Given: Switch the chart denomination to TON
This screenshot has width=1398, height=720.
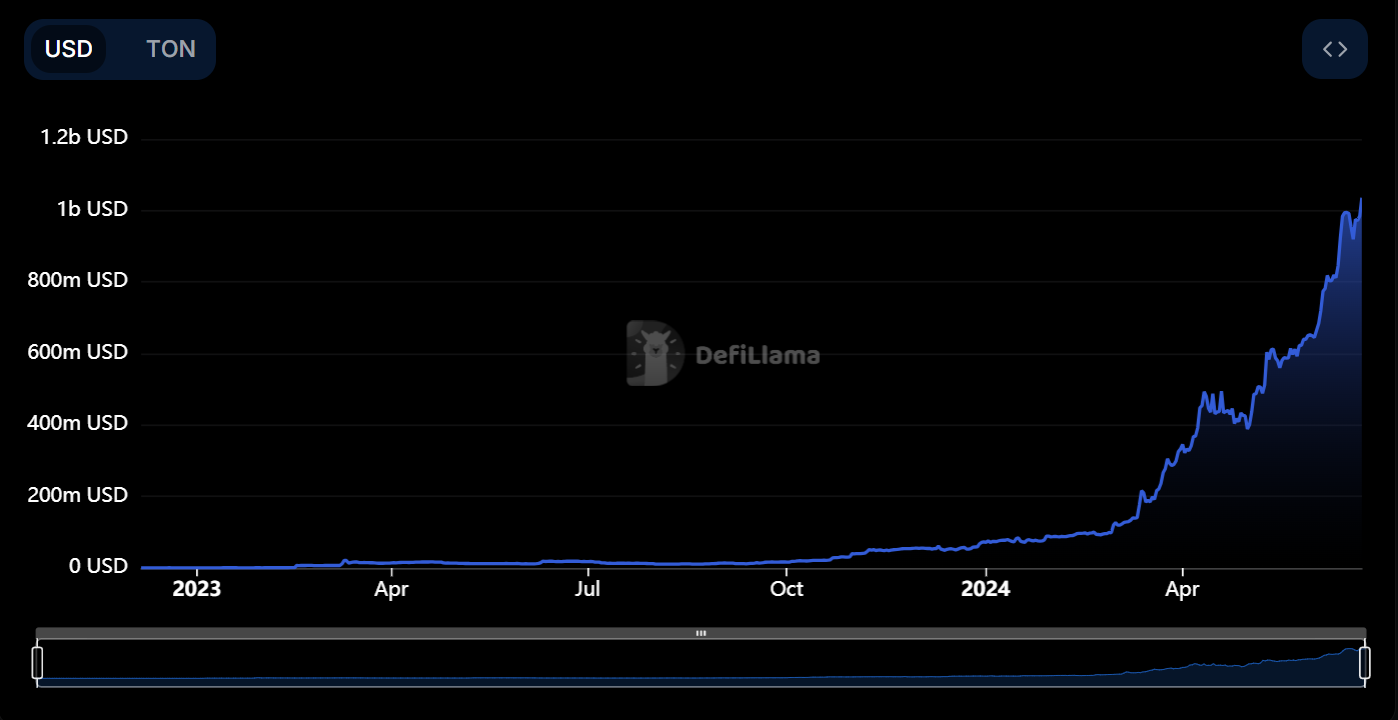Looking at the screenshot, I should pyautogui.click(x=171, y=49).
